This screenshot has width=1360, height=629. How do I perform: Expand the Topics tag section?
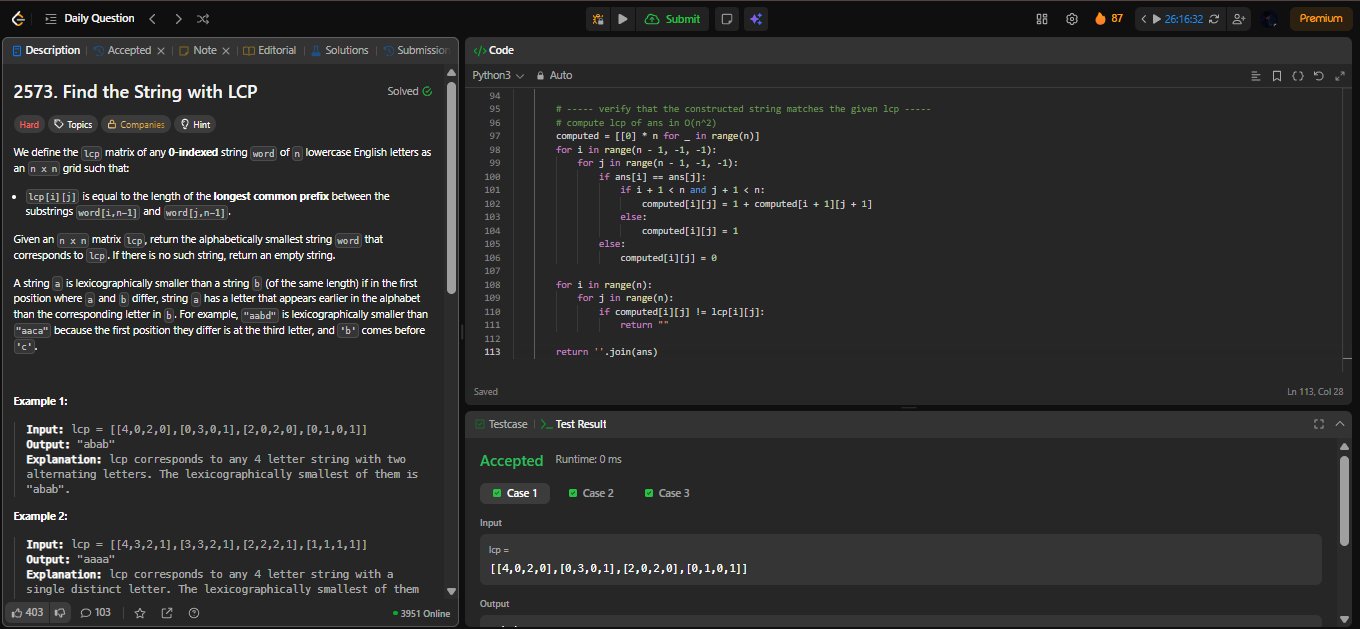tap(73, 125)
